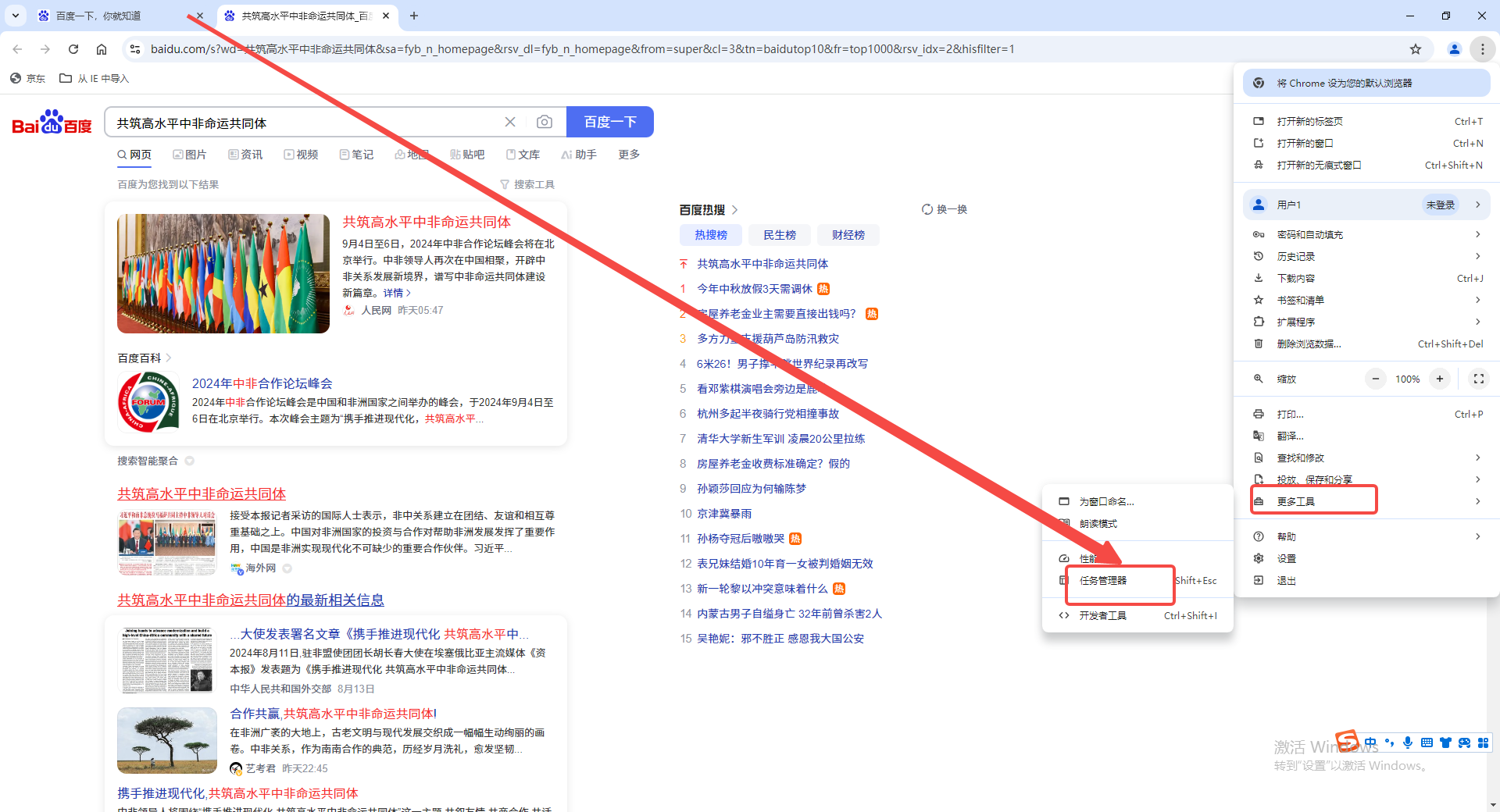Select the 财经榜 hot list tab
The width and height of the screenshot is (1500, 812).
[x=848, y=235]
